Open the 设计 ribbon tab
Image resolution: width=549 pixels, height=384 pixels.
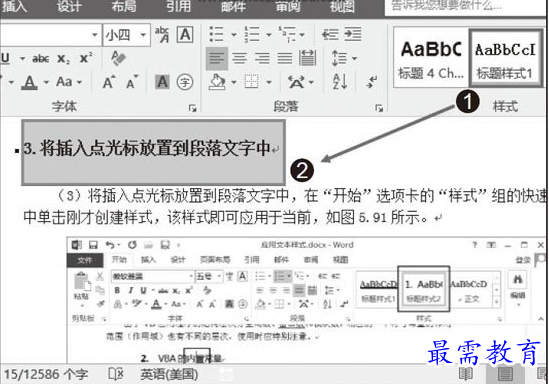coord(69,6)
